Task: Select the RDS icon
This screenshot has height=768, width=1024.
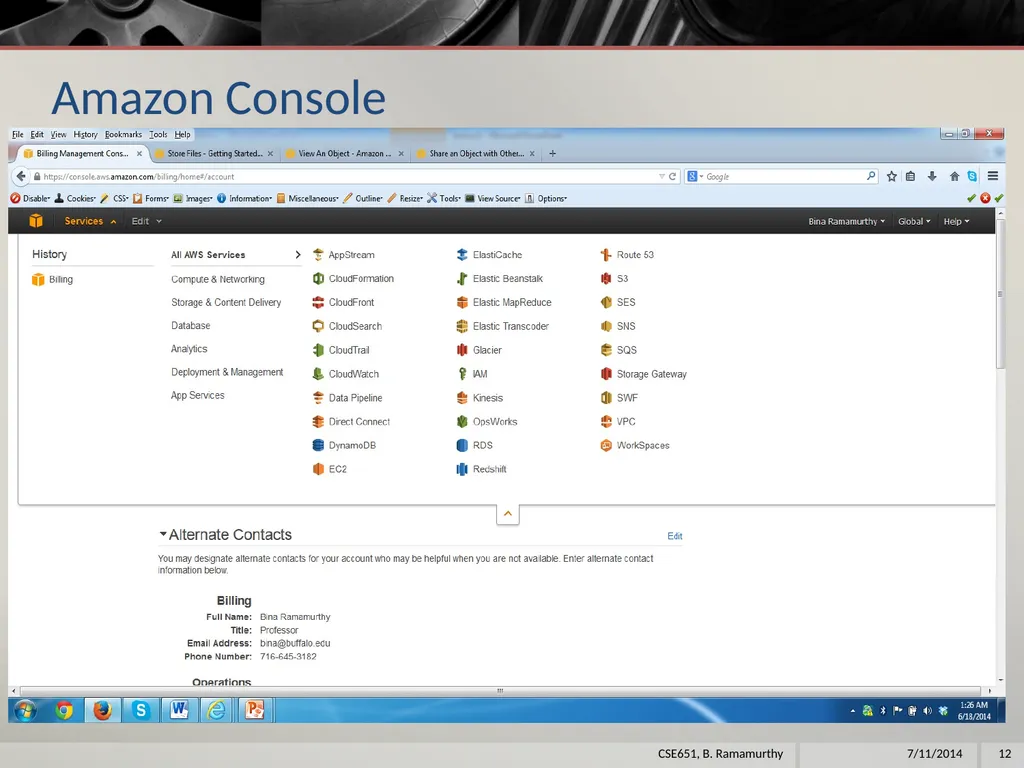Action: pos(462,445)
